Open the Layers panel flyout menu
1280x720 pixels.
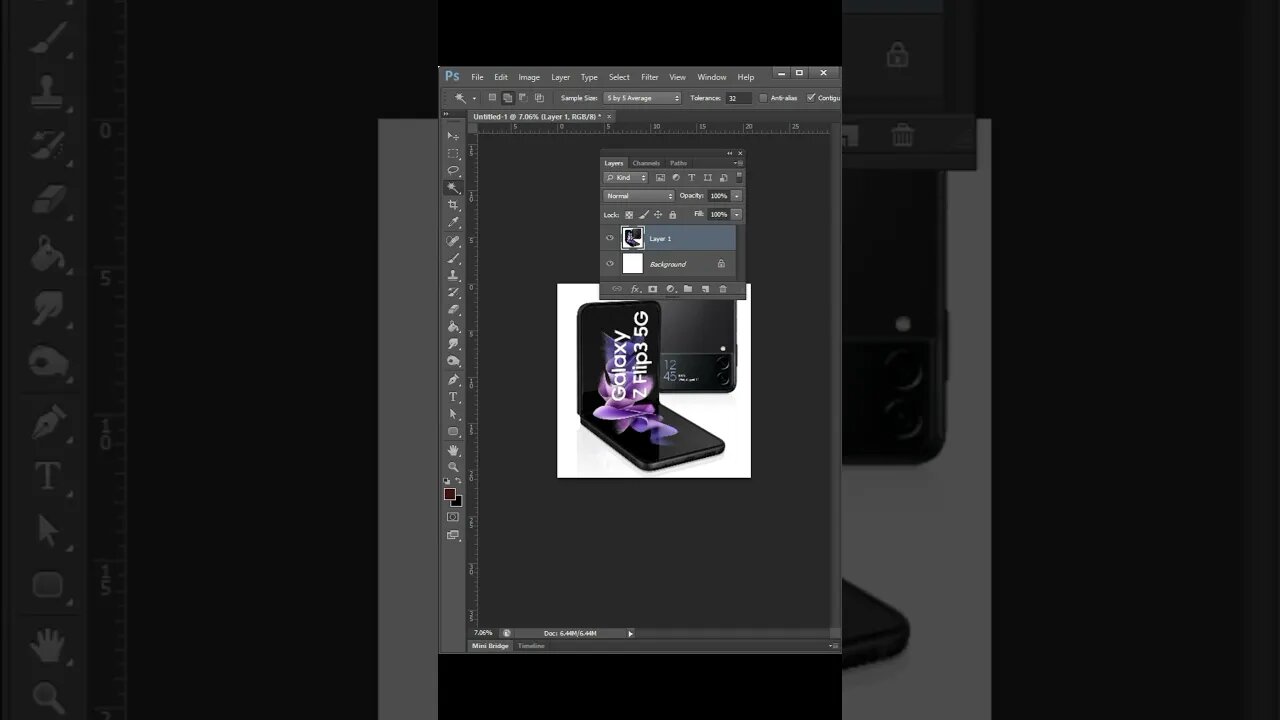pyautogui.click(x=738, y=163)
